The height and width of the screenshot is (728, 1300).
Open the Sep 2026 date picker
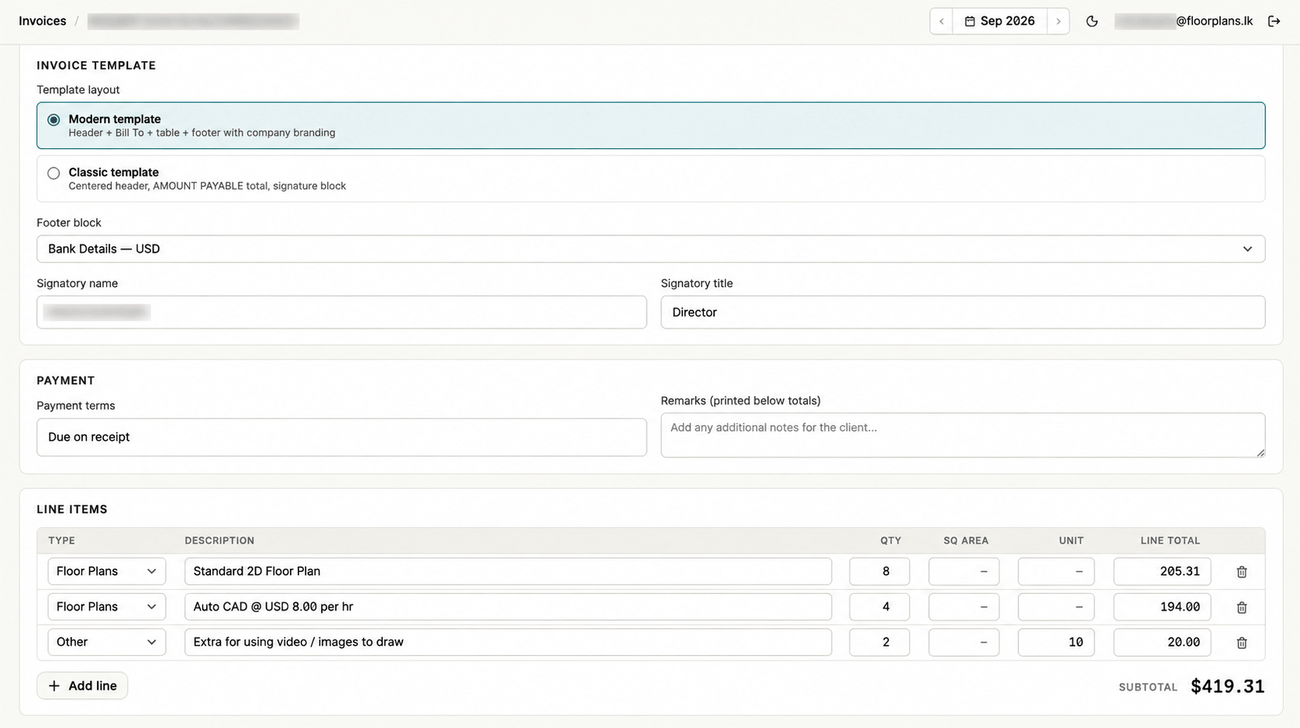pos(1000,21)
